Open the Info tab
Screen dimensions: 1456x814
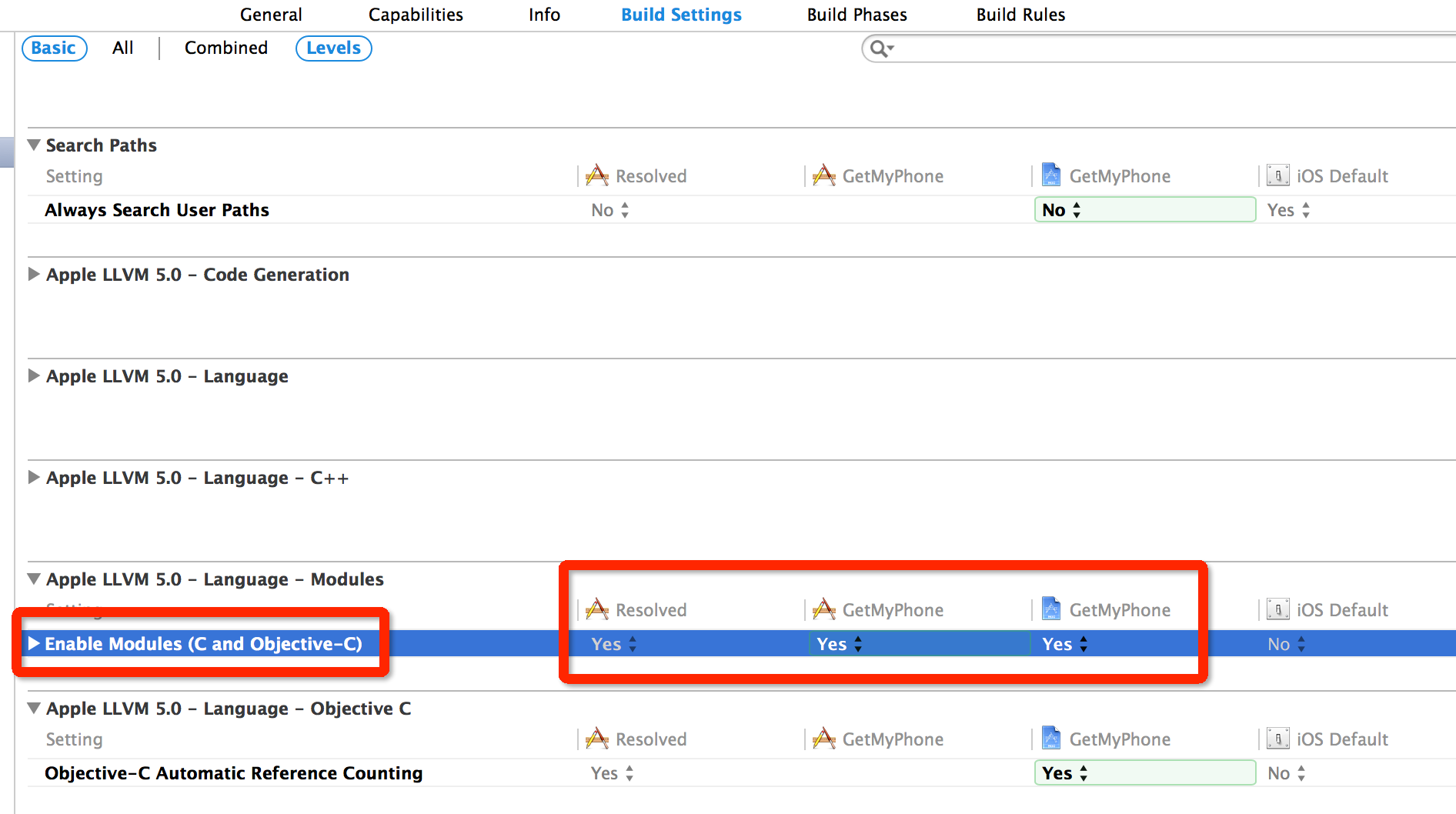point(544,15)
